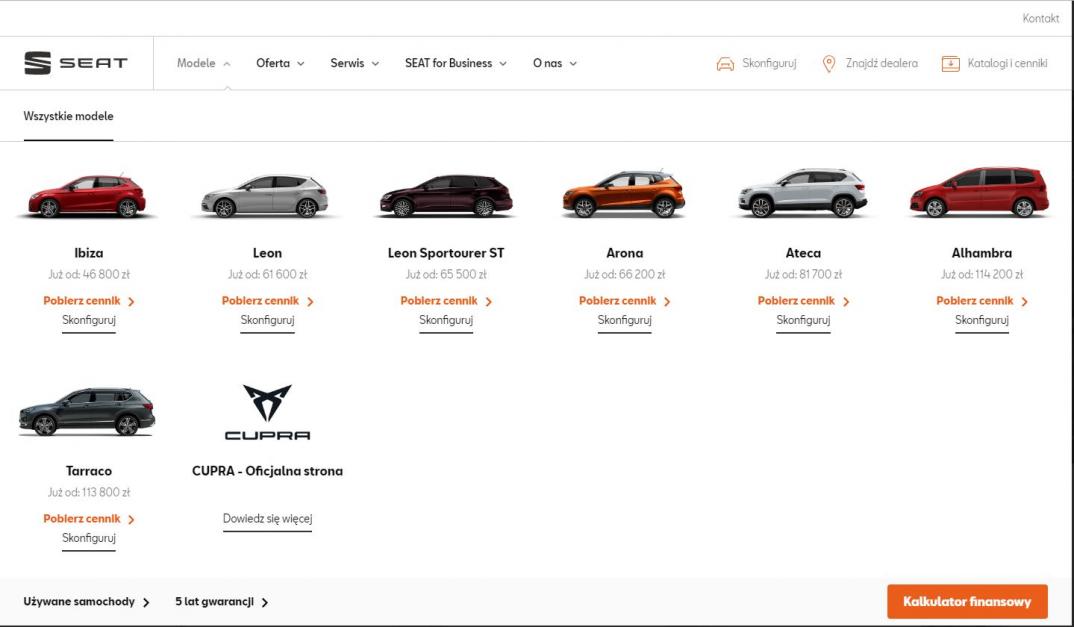The height and width of the screenshot is (627, 1074).
Task: Download the Arona price list
Action: pyautogui.click(x=618, y=301)
